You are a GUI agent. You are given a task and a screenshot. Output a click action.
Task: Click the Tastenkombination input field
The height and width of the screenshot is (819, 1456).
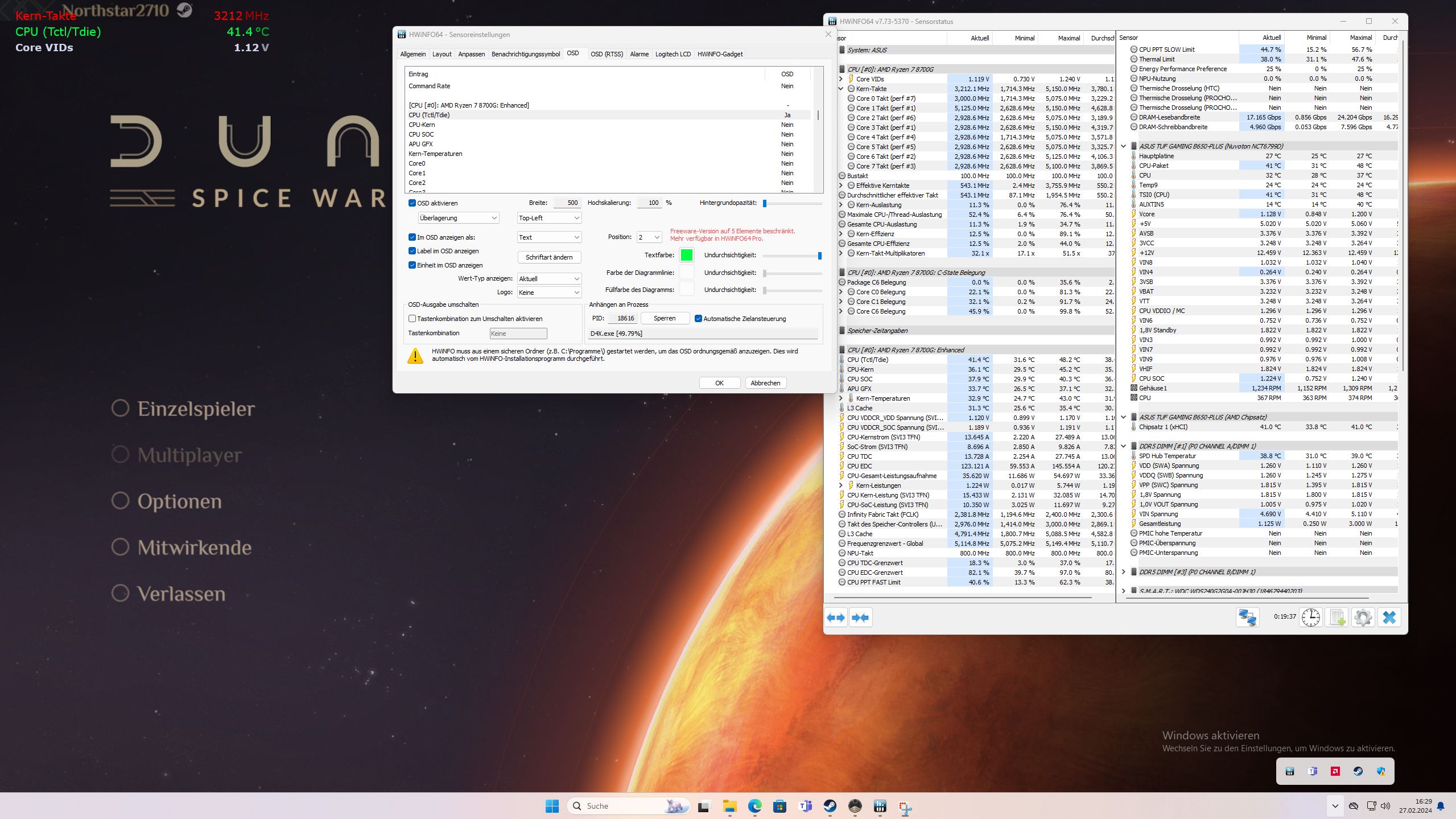pos(518,334)
